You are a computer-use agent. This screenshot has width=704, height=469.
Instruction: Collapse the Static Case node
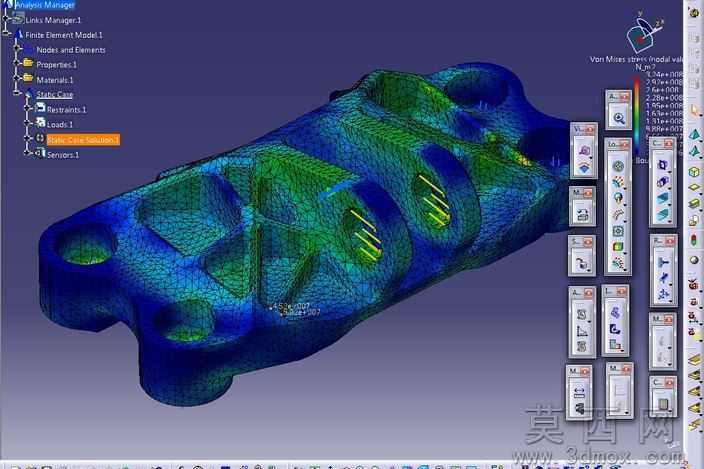tap(17, 93)
